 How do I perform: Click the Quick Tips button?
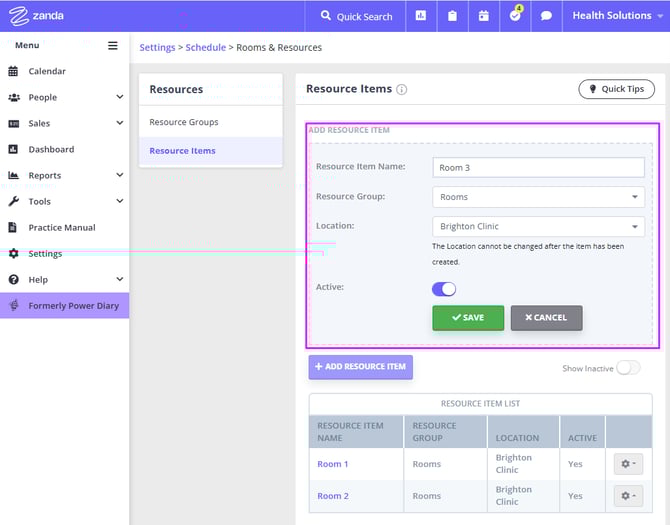[x=616, y=89]
